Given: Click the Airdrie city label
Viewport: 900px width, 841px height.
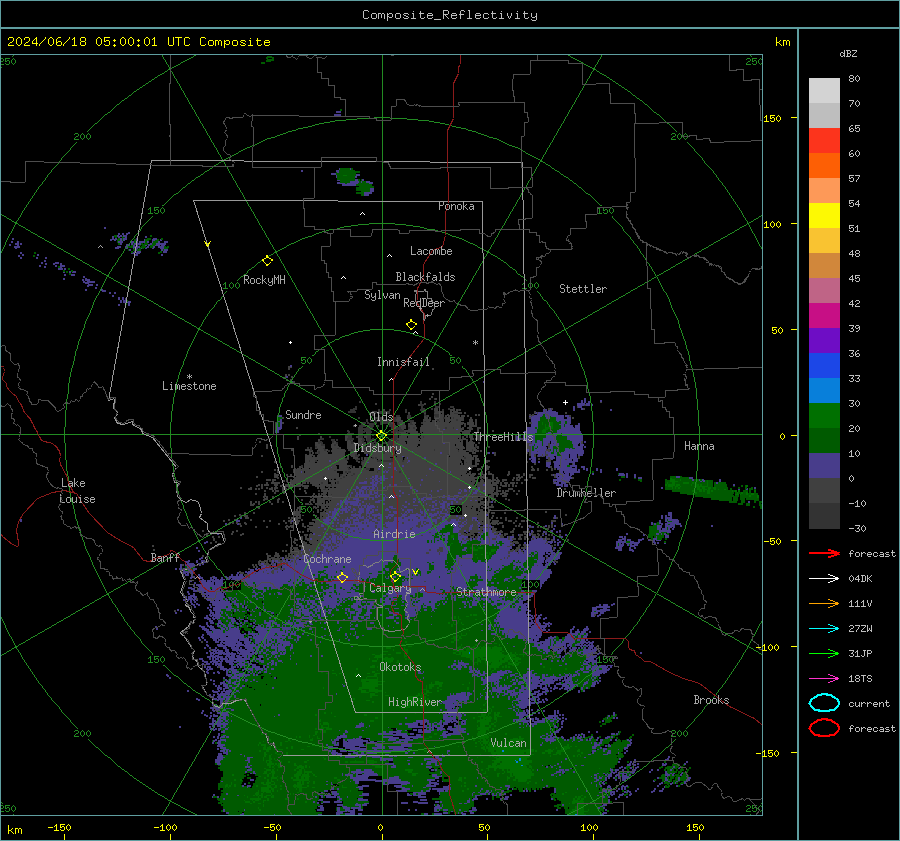Looking at the screenshot, I should point(394,534).
